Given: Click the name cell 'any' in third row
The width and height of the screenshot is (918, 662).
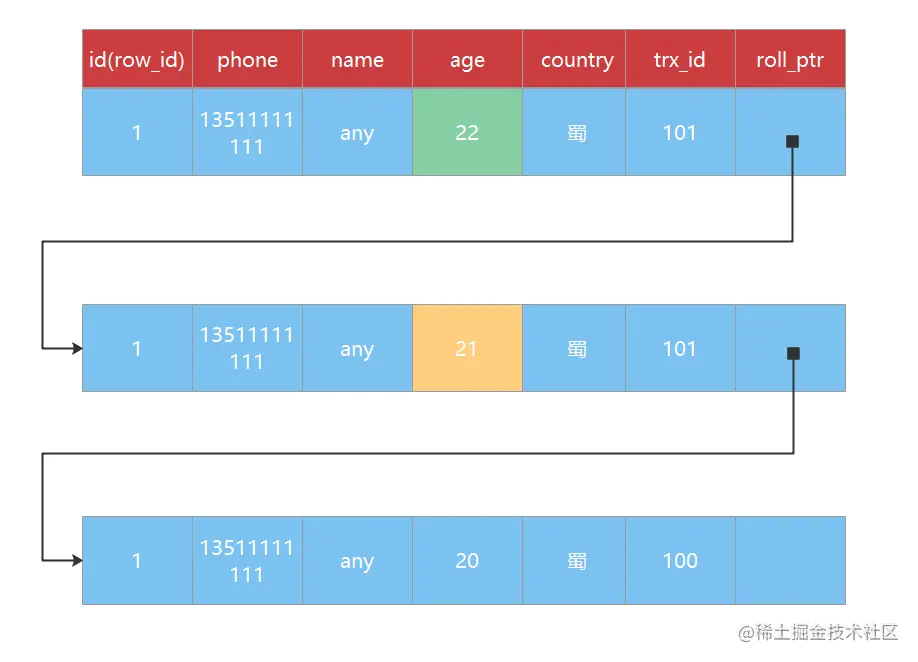Looking at the screenshot, I should 357,560.
